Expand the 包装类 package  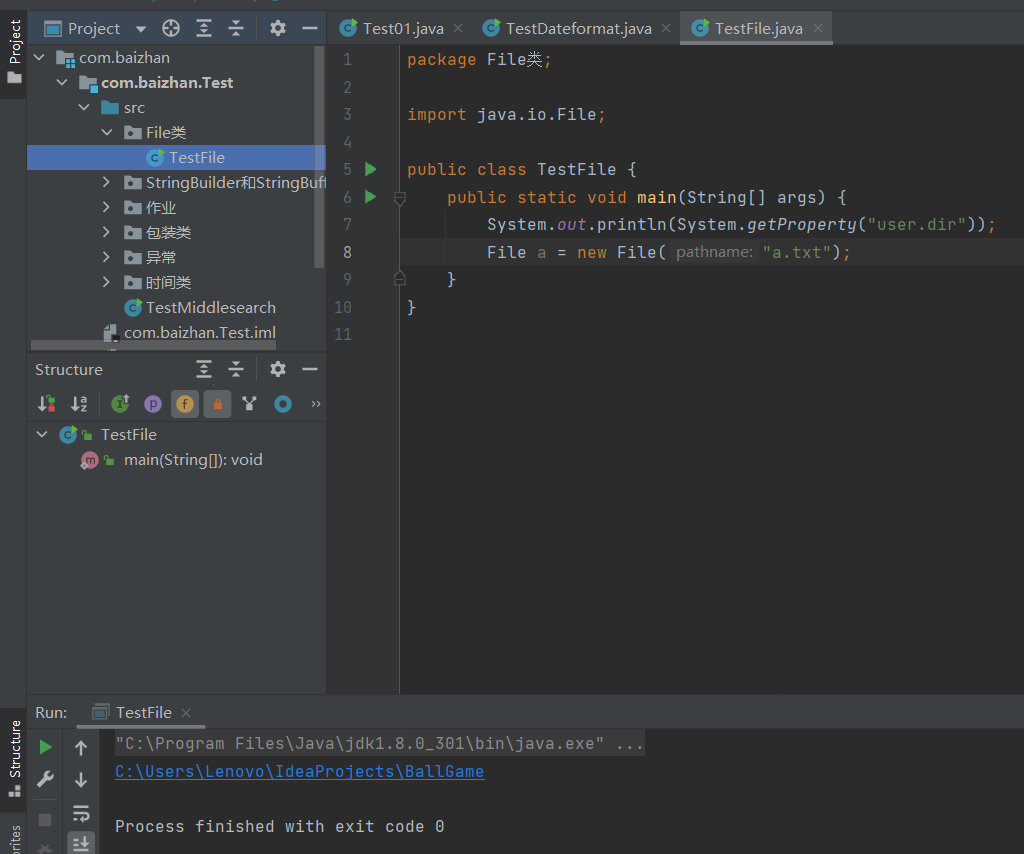tap(107, 232)
